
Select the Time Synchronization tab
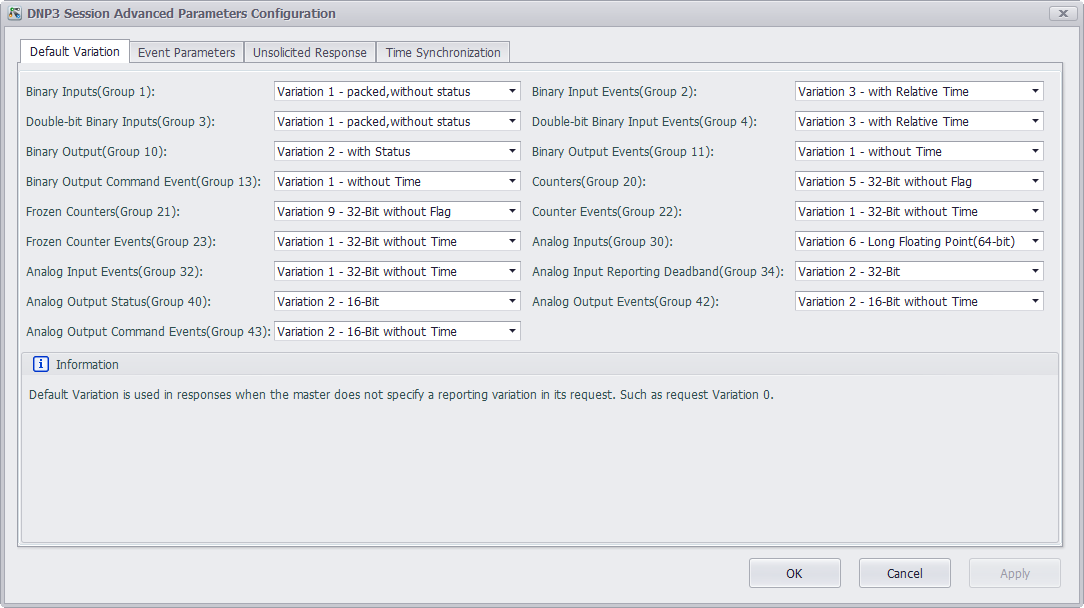point(443,52)
